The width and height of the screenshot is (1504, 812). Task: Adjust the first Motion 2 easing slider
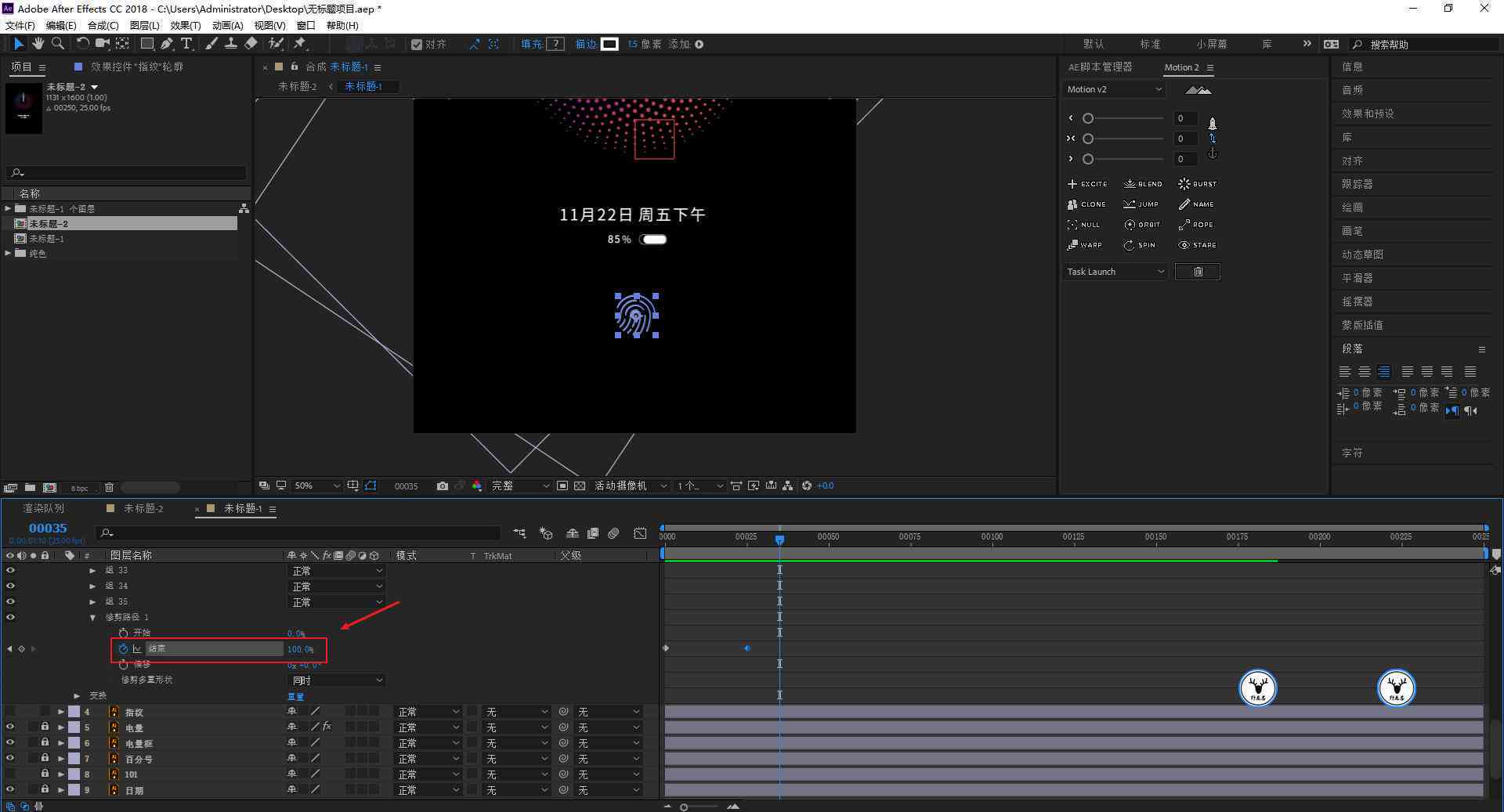coord(1088,118)
